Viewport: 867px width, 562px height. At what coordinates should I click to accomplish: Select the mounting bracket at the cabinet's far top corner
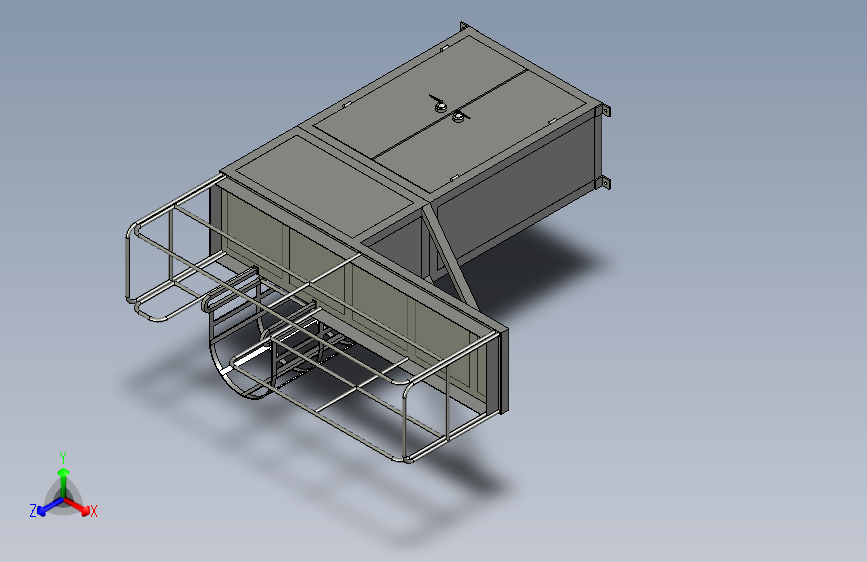463,27
